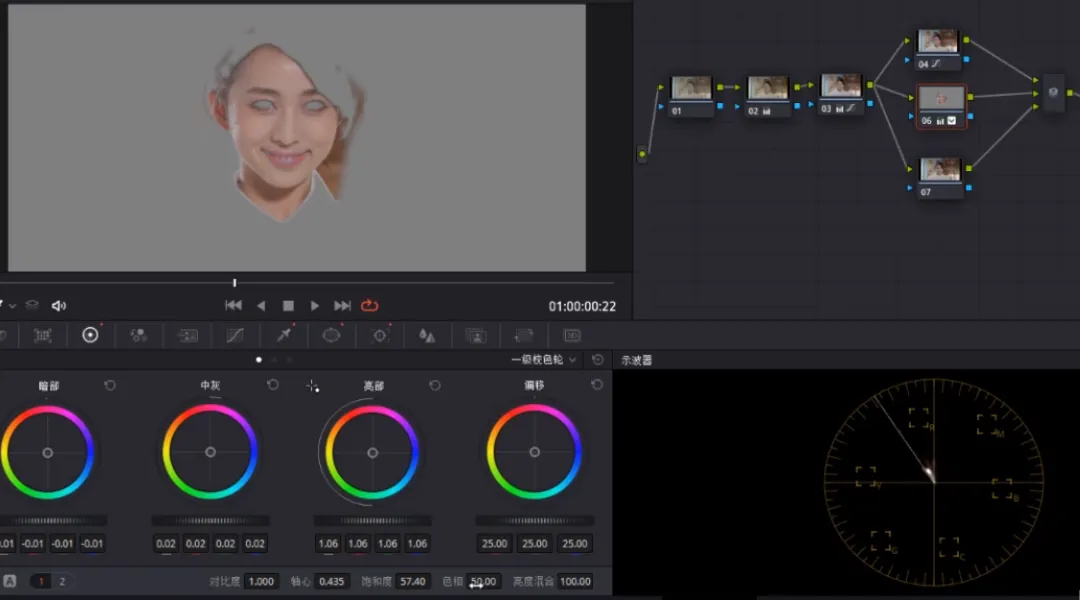Screen dimensions: 1080x600
Task: Open the Color Match palette
Action: 43,335
